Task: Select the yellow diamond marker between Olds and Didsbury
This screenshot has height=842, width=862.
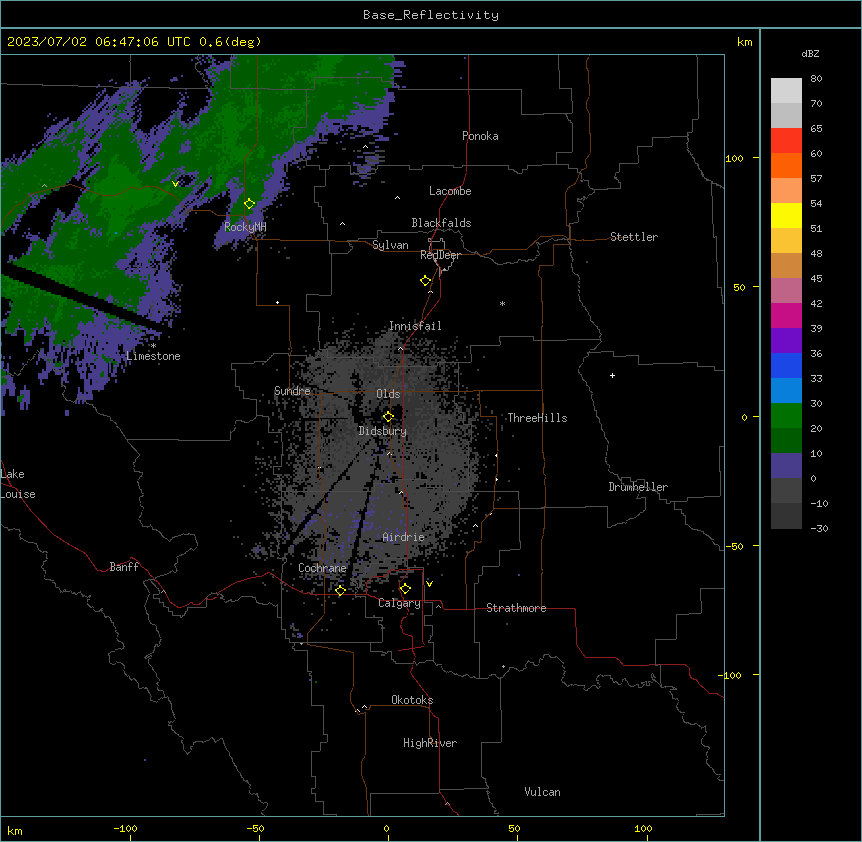Action: point(389,417)
